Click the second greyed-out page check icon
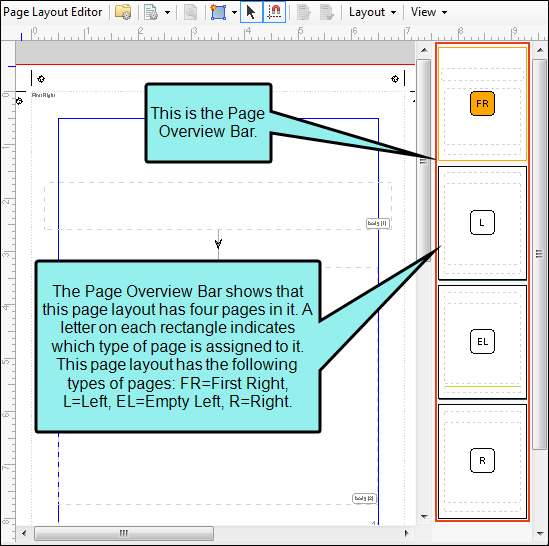This screenshot has height=546, width=549. pos(327,12)
